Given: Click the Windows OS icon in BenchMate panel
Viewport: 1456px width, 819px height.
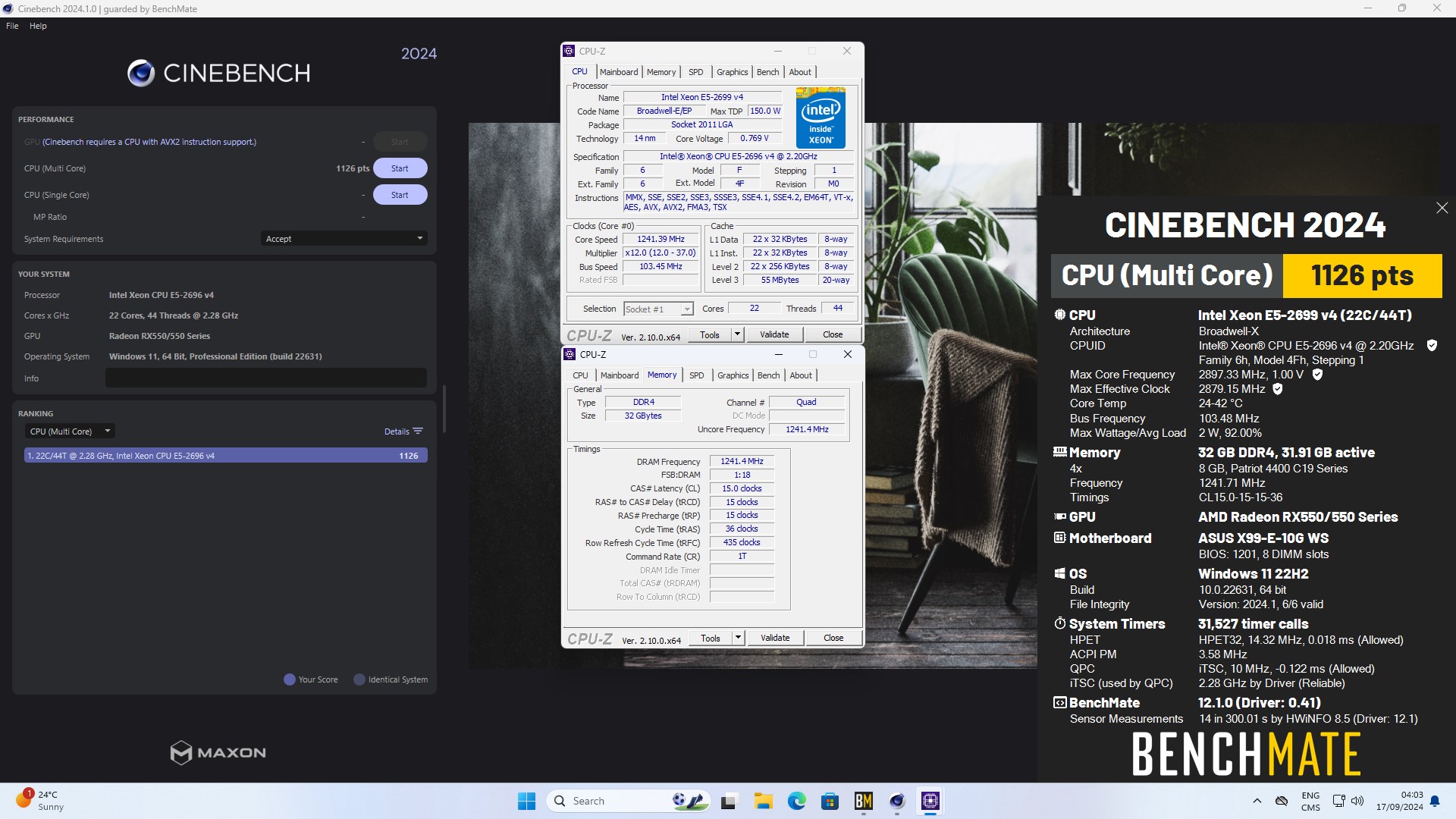Looking at the screenshot, I should click(x=1059, y=573).
